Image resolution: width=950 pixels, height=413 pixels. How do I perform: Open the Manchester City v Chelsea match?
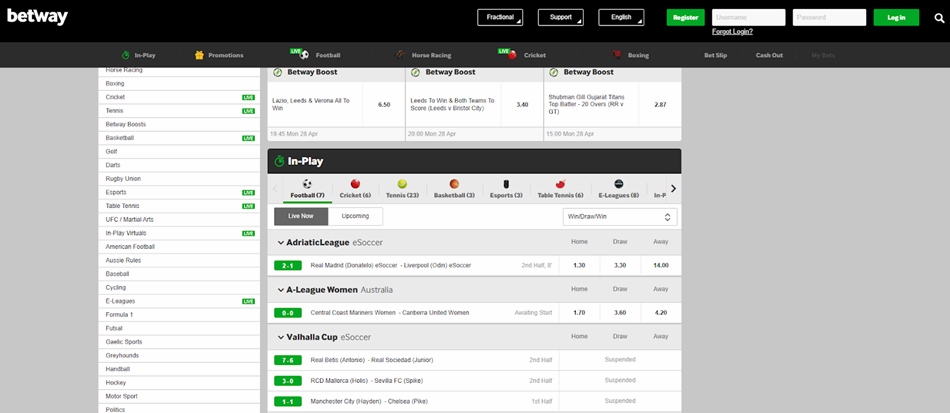[370, 401]
